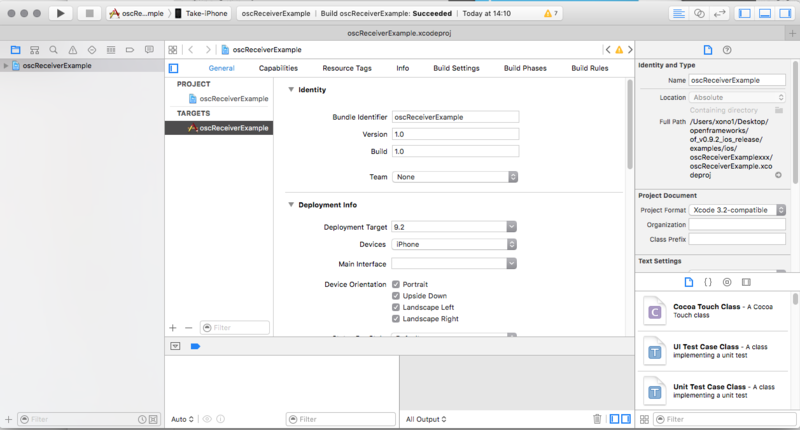Image resolution: width=800 pixels, height=430 pixels.
Task: Go back in the editor history
Action: pyautogui.click(x=191, y=49)
